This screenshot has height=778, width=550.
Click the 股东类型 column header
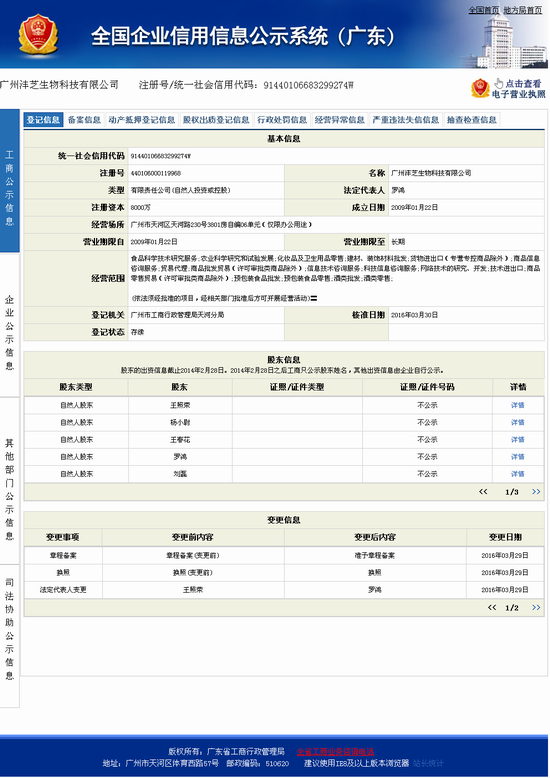(x=76, y=387)
